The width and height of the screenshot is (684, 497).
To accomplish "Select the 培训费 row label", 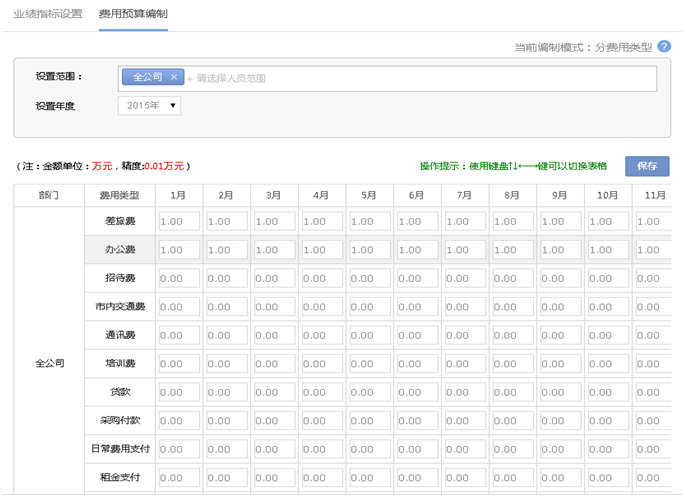I will (x=120, y=363).
